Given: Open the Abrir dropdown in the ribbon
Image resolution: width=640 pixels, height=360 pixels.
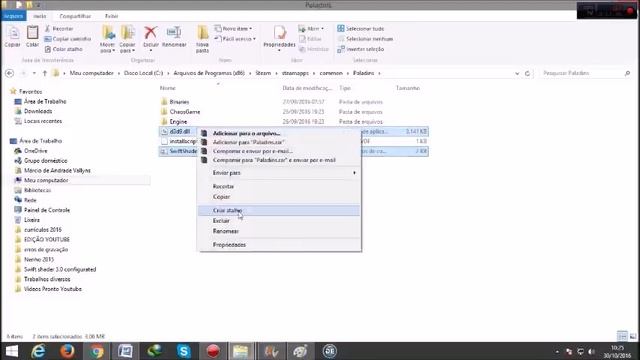Looking at the screenshot, I should coord(311,29).
